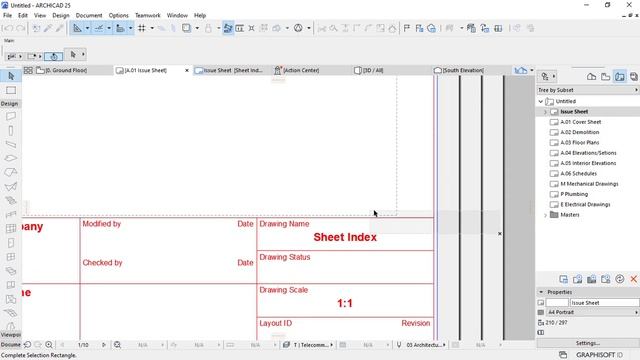The image size is (640, 360).
Task: Click the Update circular-arrow icon in Navigator
Action: coord(620,279)
